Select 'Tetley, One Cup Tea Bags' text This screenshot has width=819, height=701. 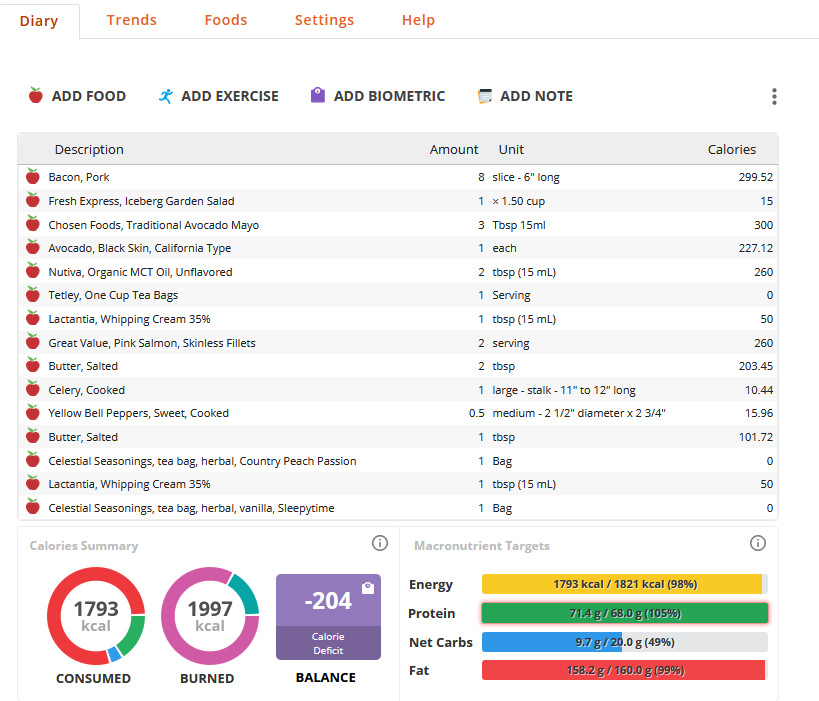point(113,295)
